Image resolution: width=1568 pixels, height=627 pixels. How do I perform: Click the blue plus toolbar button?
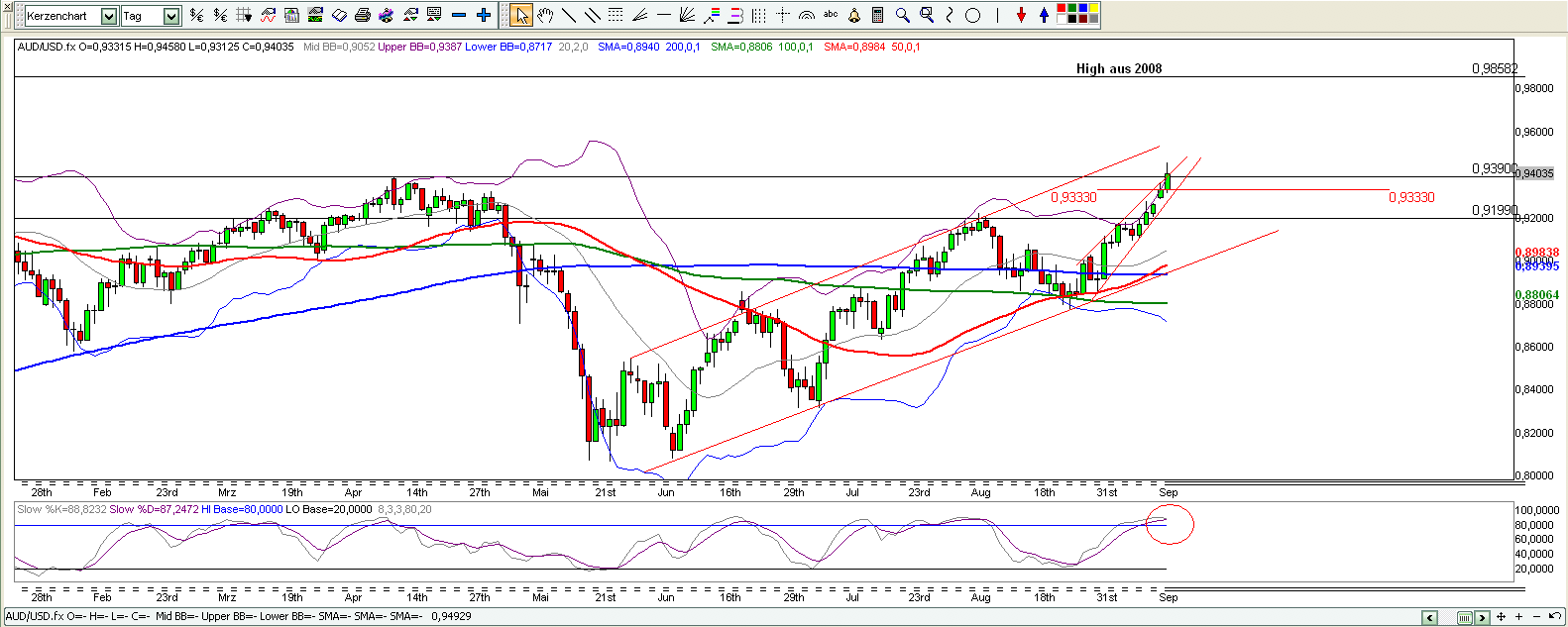pyautogui.click(x=483, y=16)
